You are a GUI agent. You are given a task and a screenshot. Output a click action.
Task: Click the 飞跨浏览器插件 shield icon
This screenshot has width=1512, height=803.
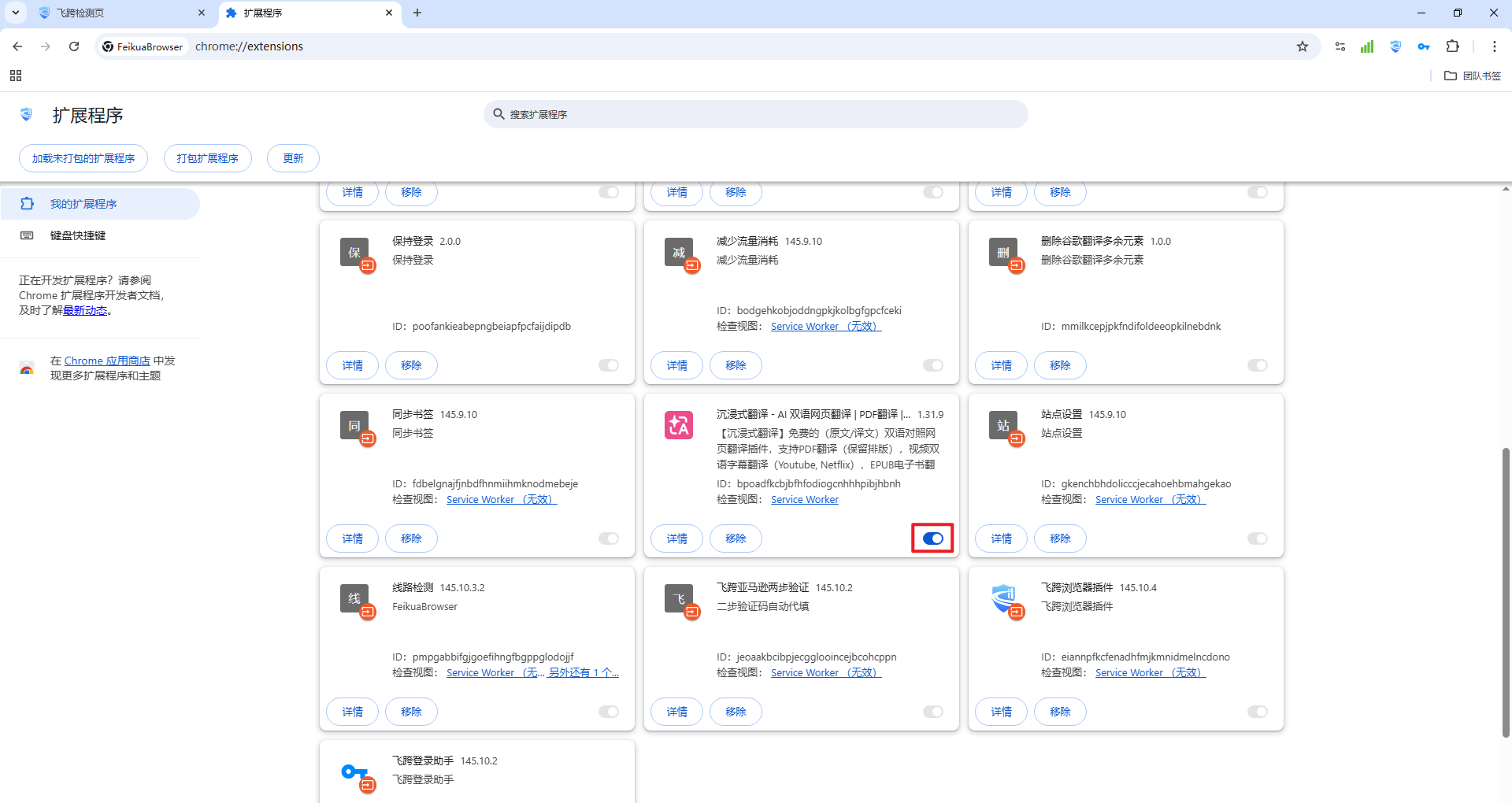point(1003,599)
